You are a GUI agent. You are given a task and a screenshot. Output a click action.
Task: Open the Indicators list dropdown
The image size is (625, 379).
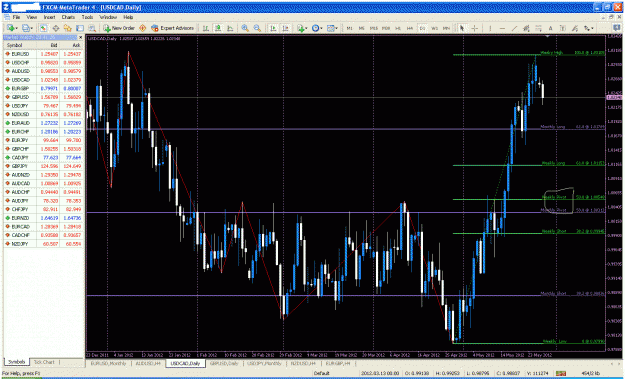tap(301, 28)
